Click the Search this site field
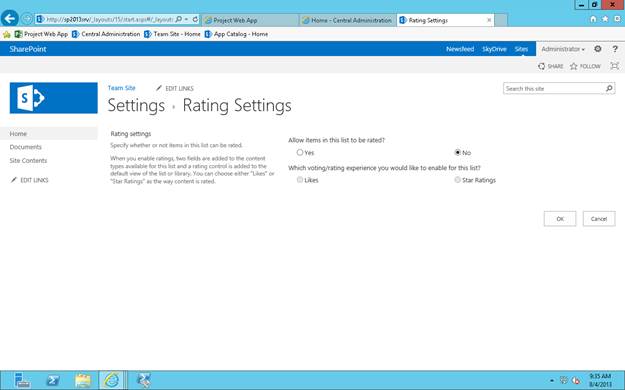Viewport: 625px width, 390px height. (554, 89)
